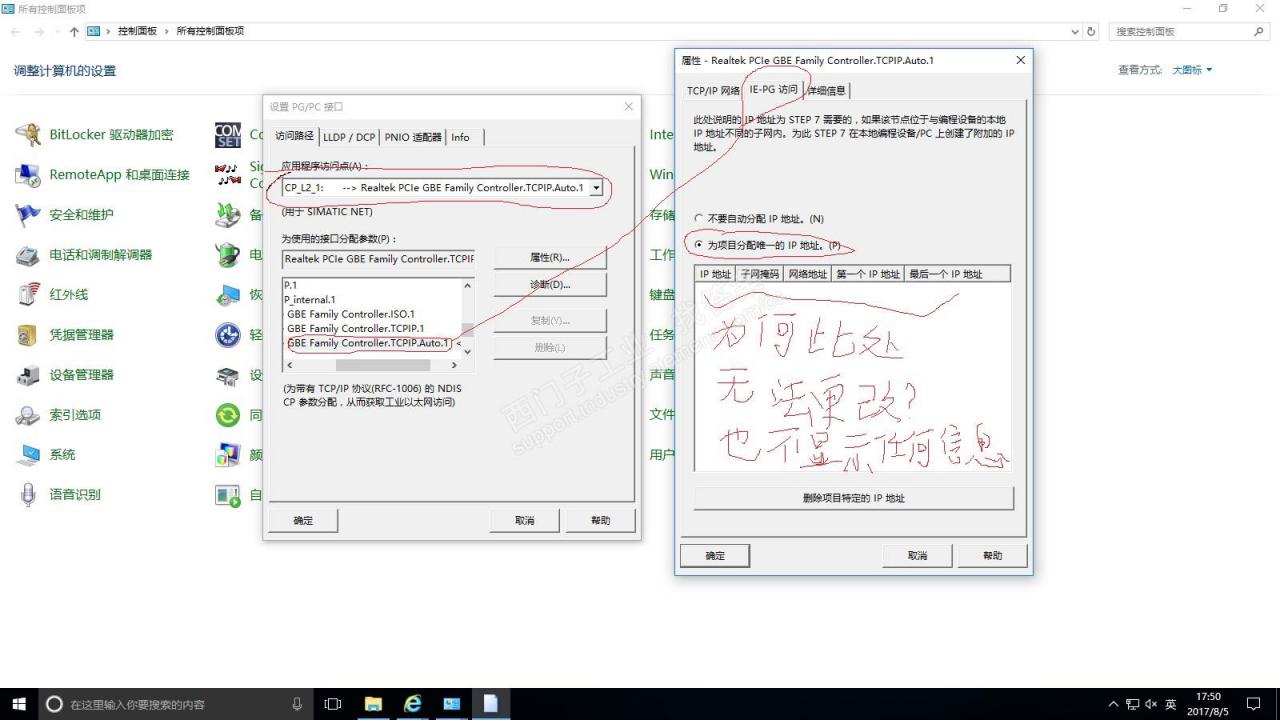
Task: Go up one level in Explorer
Action: (74, 31)
